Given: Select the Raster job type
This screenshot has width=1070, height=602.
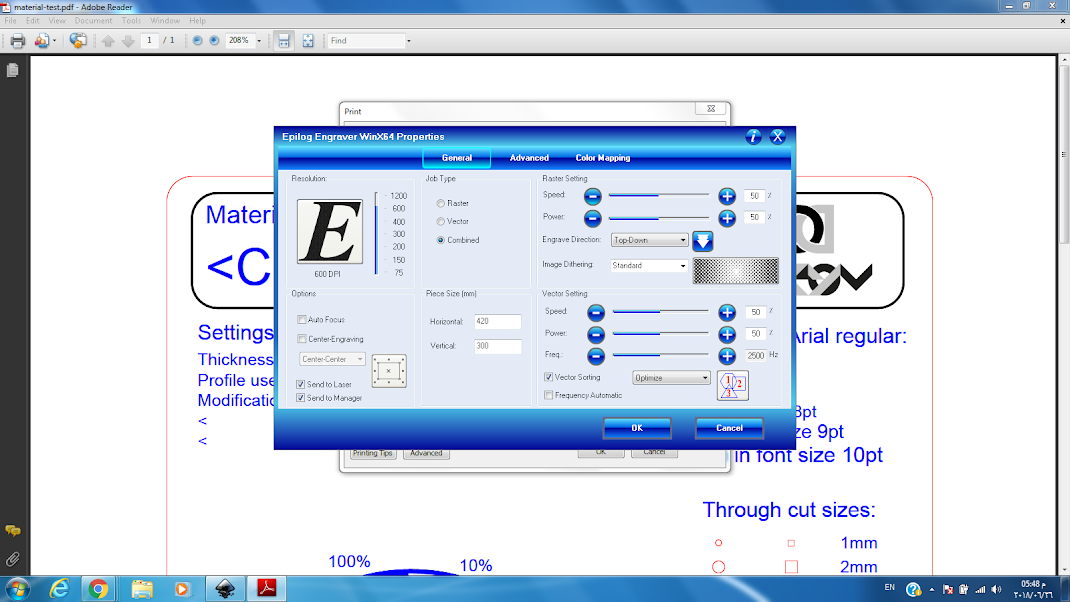Looking at the screenshot, I should [441, 203].
